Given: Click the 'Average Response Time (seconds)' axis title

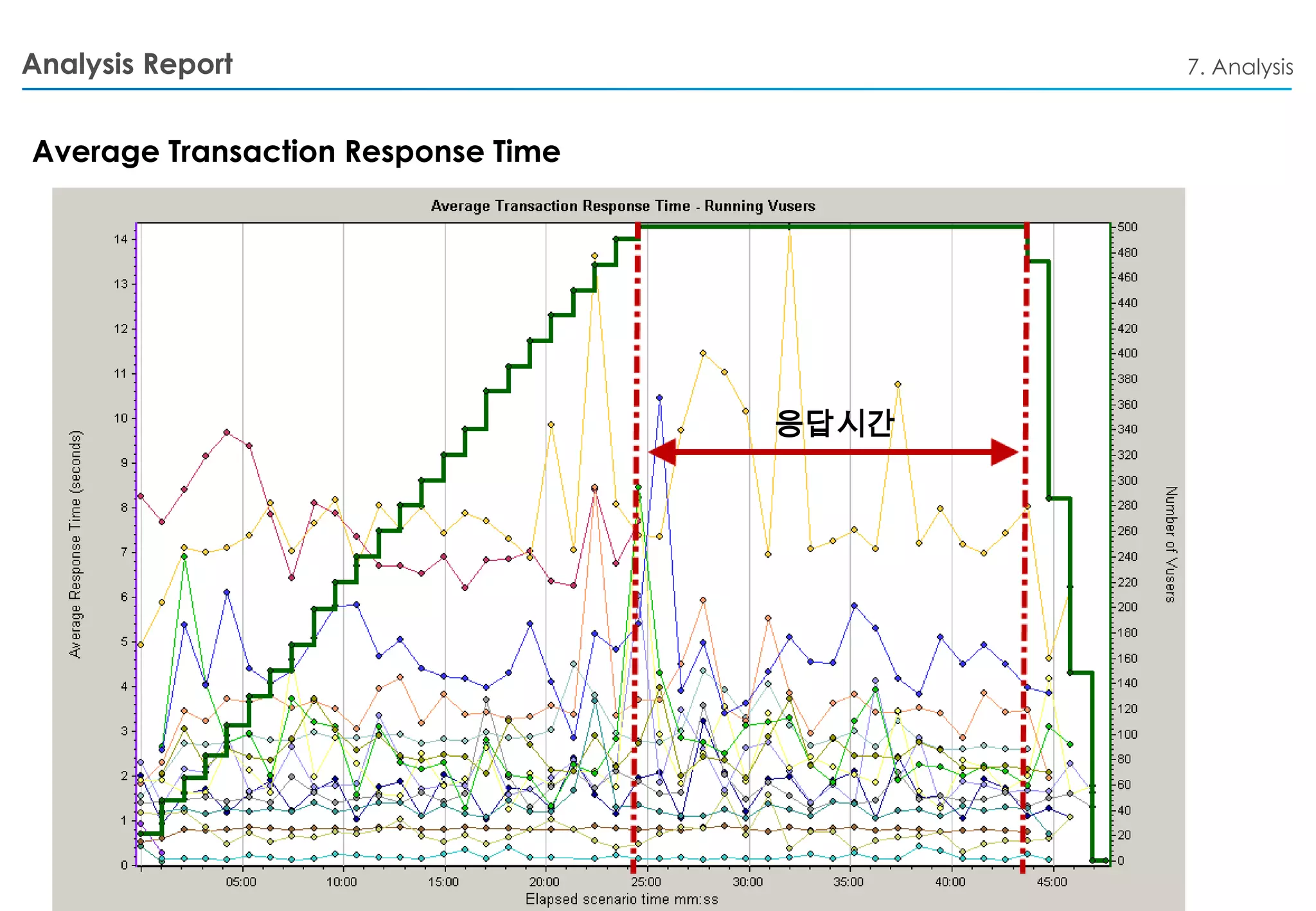Looking at the screenshot, I should [x=75, y=544].
